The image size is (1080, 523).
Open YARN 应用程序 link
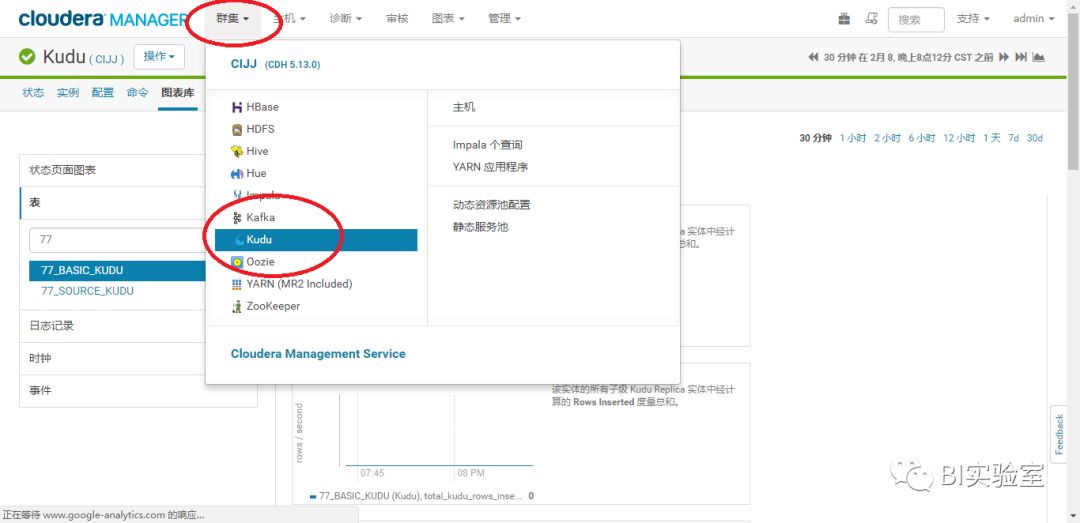click(x=490, y=167)
